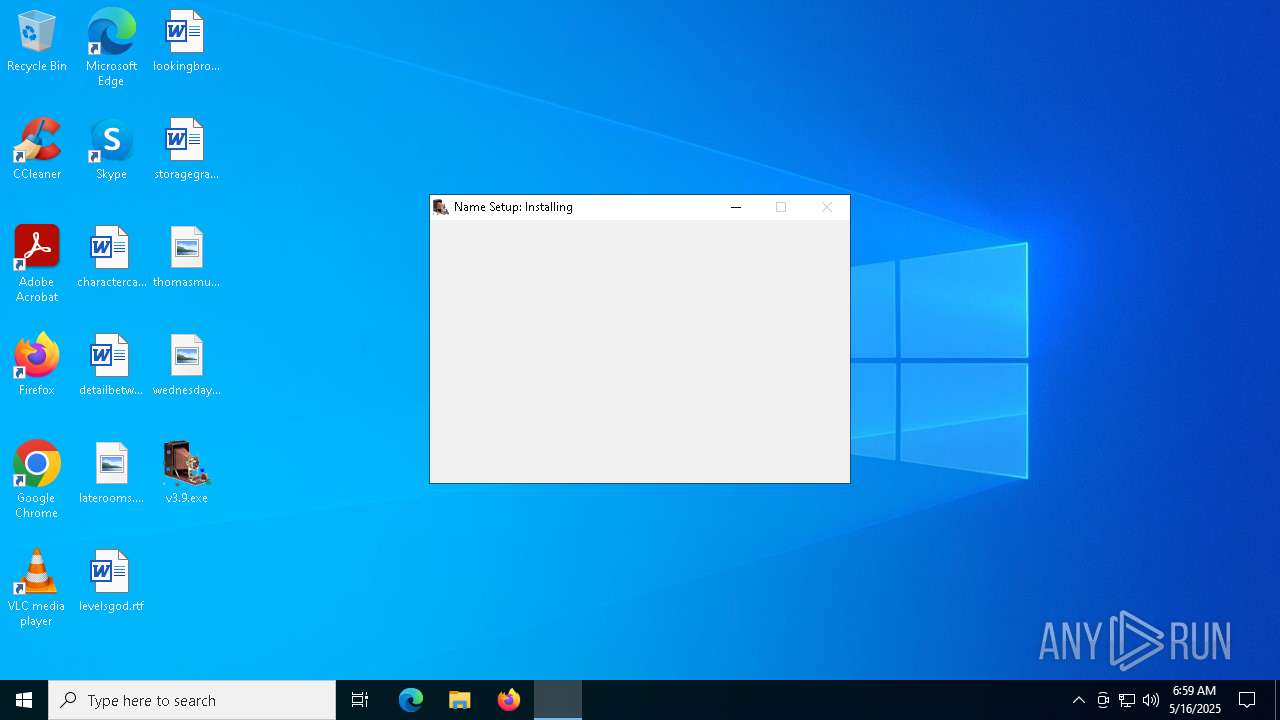This screenshot has width=1280, height=720.
Task: Minimize the Name Setup installer window
Action: click(x=736, y=207)
